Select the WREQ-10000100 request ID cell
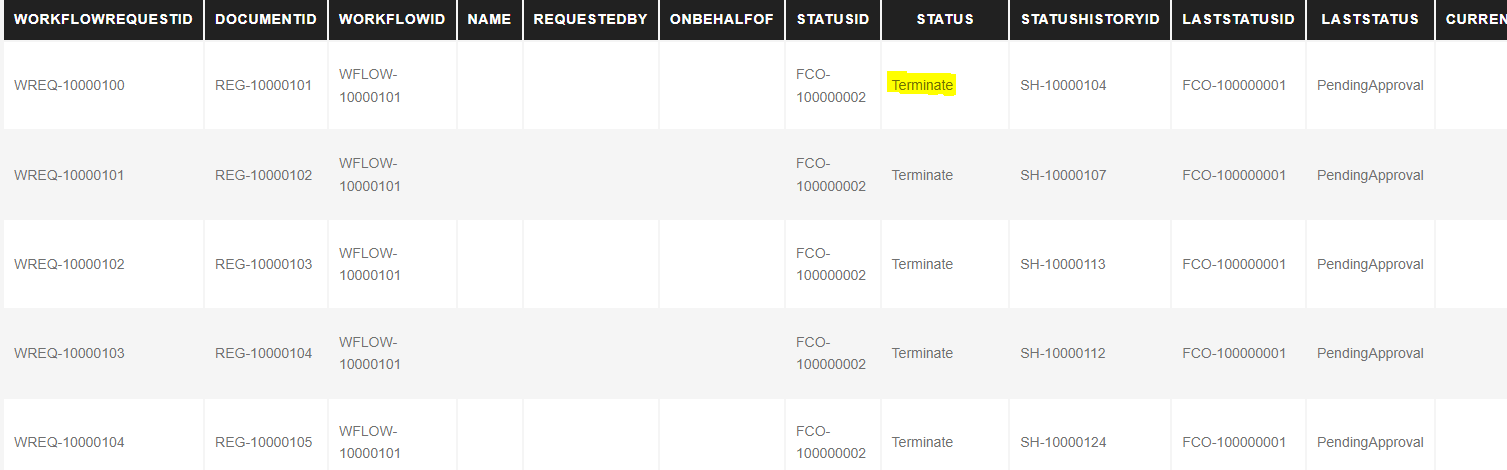Image resolution: width=1507 pixels, height=470 pixels. [69, 85]
